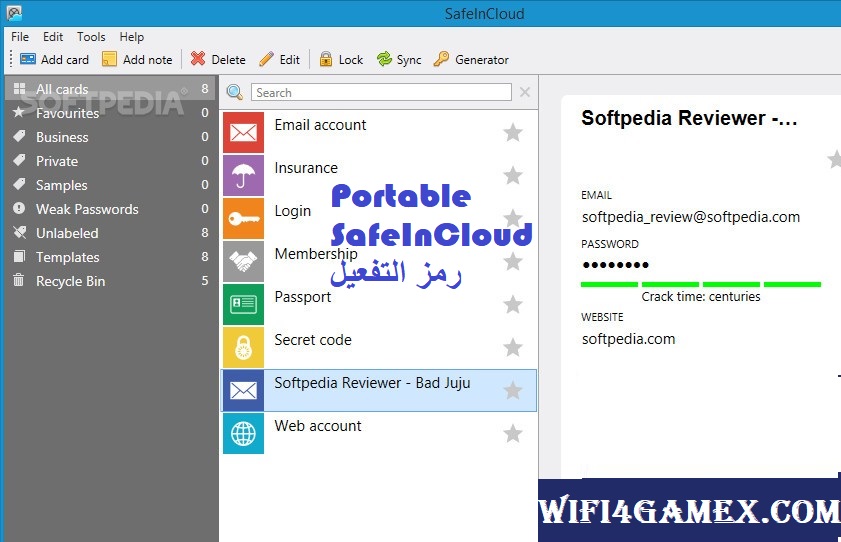Open the Tools menu
The image size is (841, 542).
91,37
